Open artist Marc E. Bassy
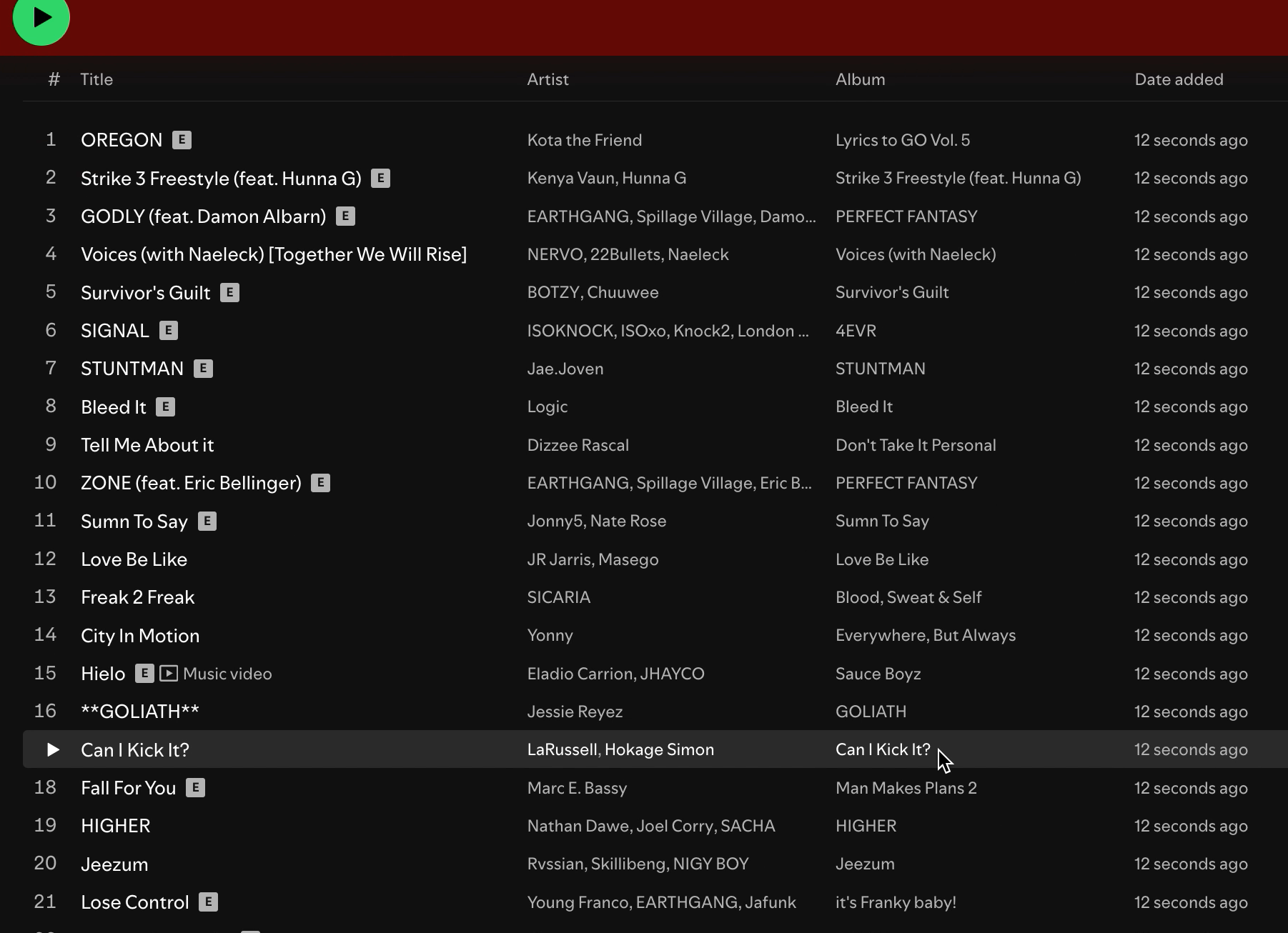Screen dimensions: 1288x933 point(577,788)
